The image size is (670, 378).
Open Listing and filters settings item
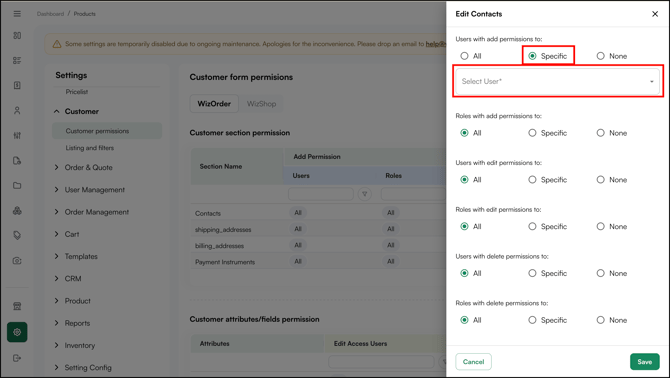coord(90,148)
